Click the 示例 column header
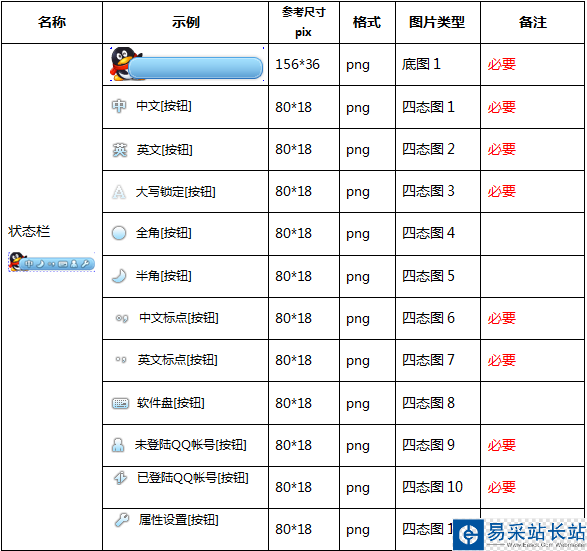The height and width of the screenshot is (551, 587). (x=186, y=22)
